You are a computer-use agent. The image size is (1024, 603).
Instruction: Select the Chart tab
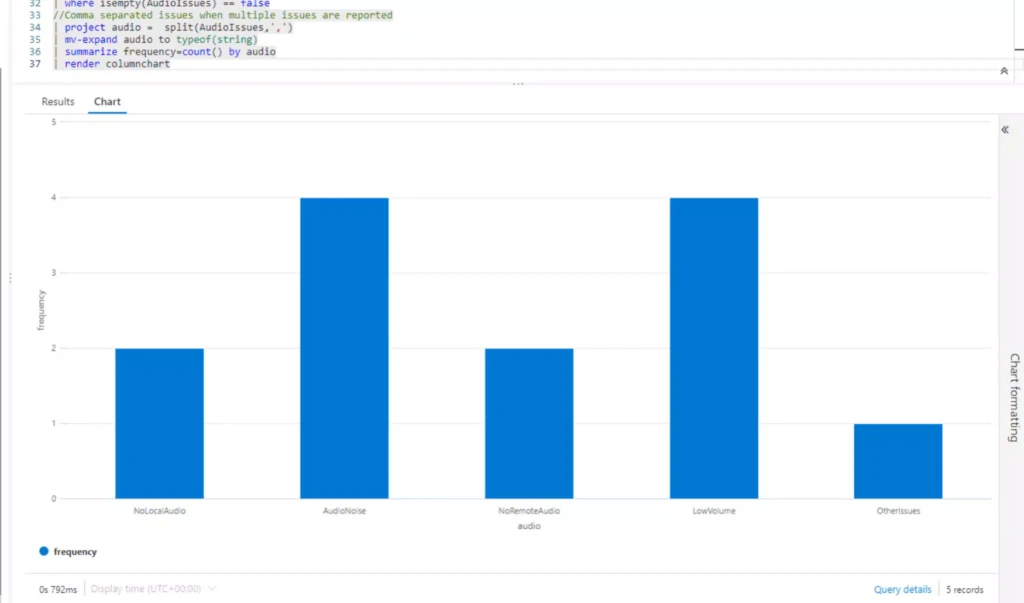pyautogui.click(x=107, y=101)
